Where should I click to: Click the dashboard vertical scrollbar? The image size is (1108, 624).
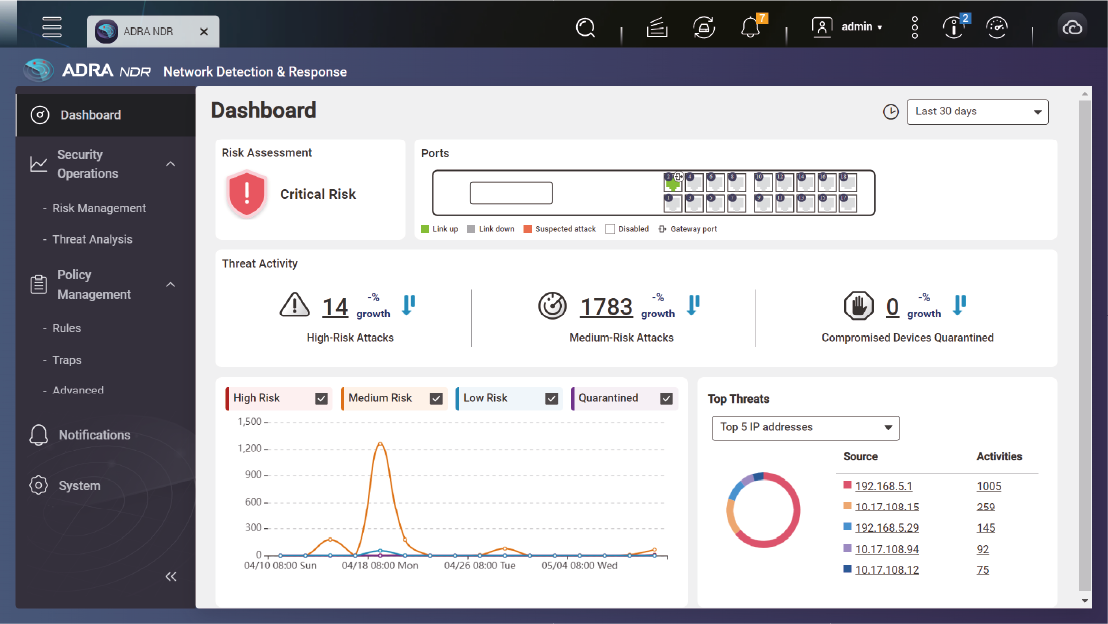pos(1085,346)
